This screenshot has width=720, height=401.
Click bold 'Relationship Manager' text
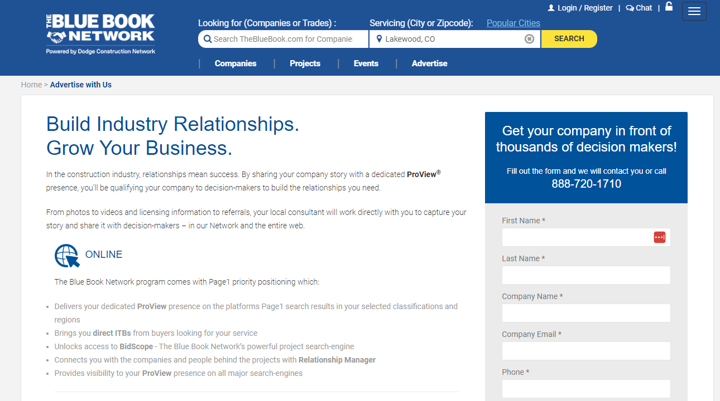[337, 360]
